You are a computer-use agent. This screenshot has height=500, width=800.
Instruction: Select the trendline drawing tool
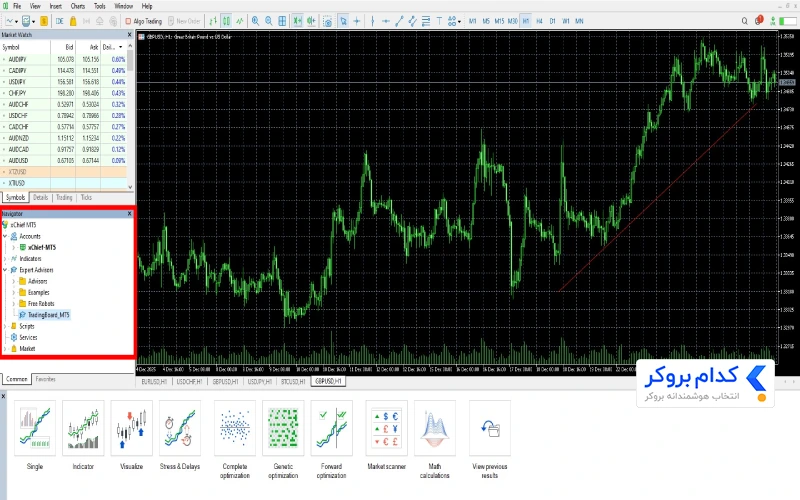coord(399,21)
